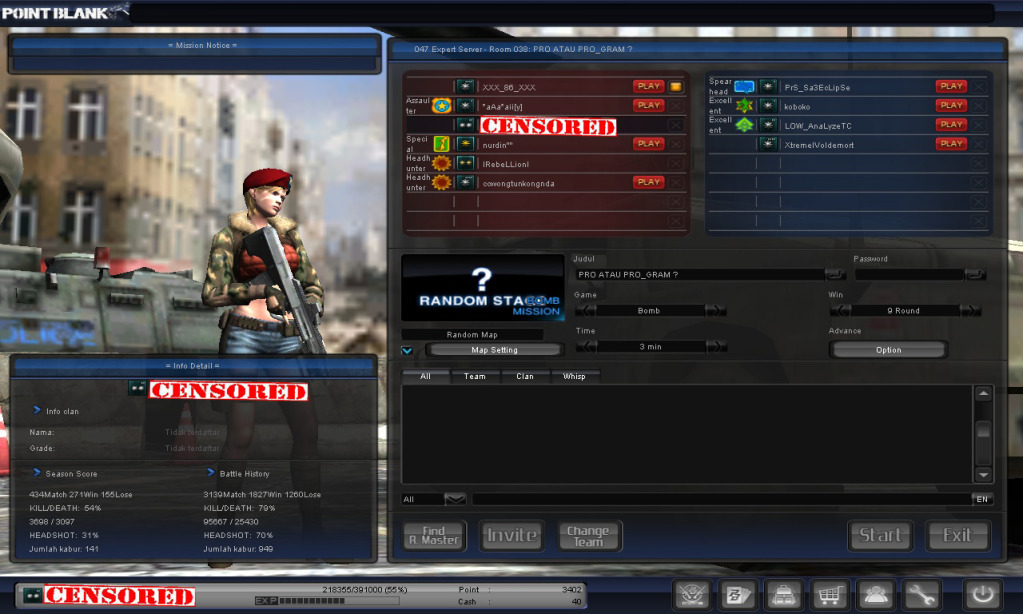The height and width of the screenshot is (614, 1023).
Task: Click the edit icon beside Judul field
Action: (834, 274)
